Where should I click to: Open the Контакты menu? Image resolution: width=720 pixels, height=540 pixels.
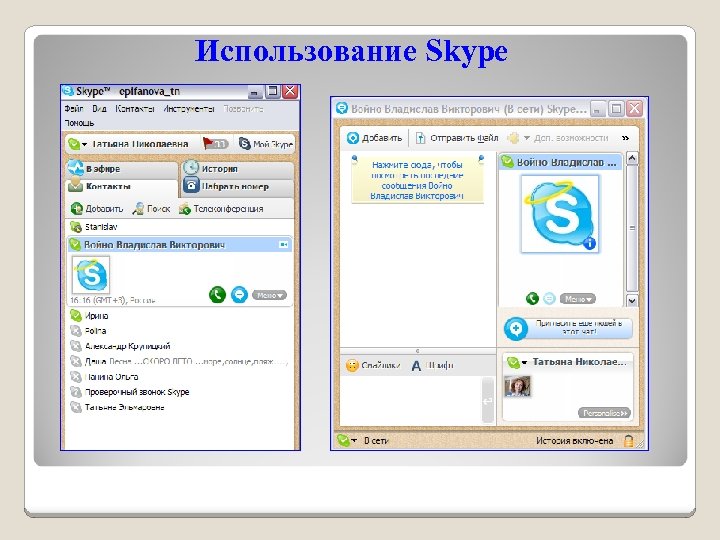pyautogui.click(x=135, y=109)
